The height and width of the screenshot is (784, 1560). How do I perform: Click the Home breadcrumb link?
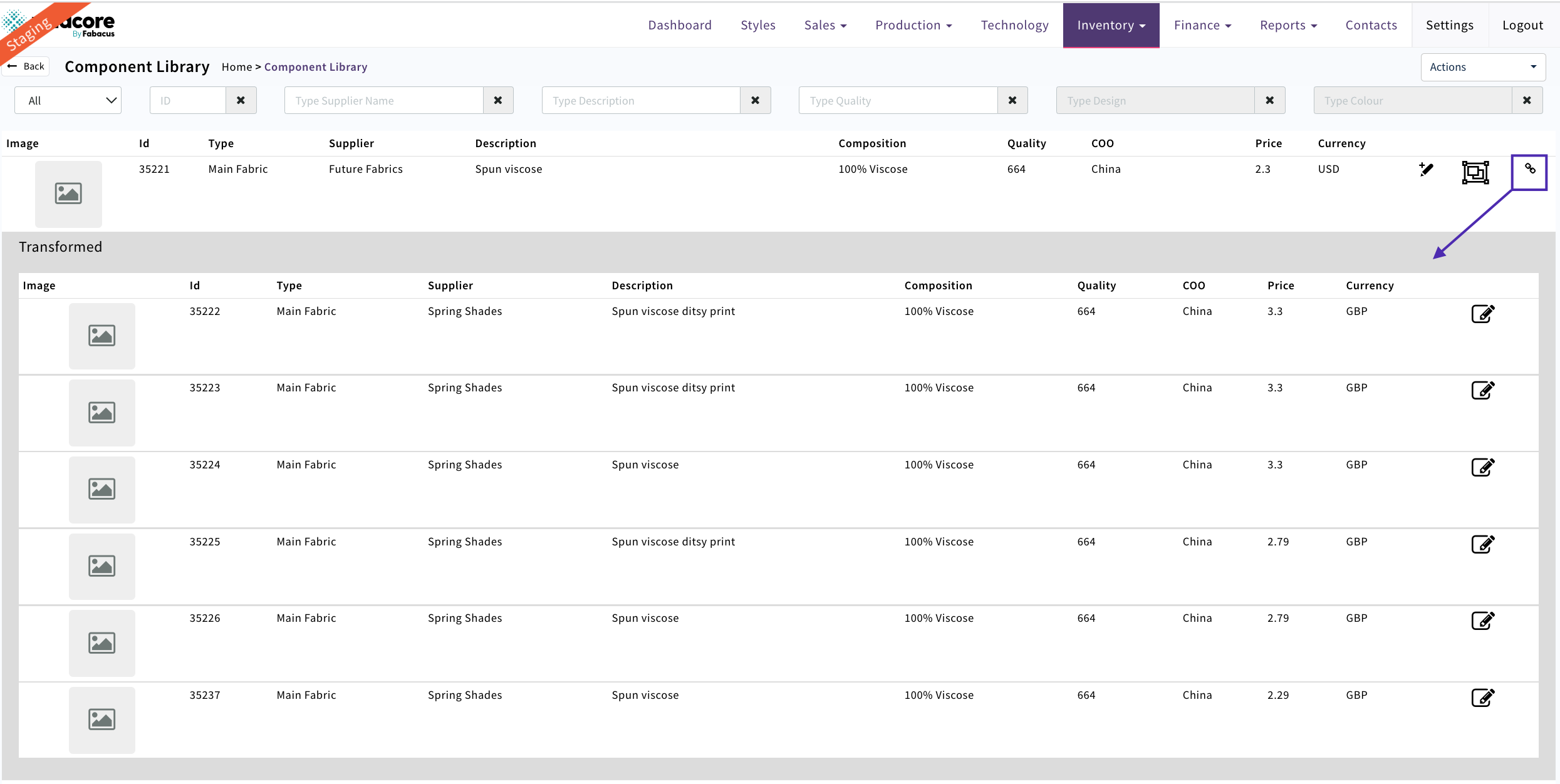click(x=236, y=67)
